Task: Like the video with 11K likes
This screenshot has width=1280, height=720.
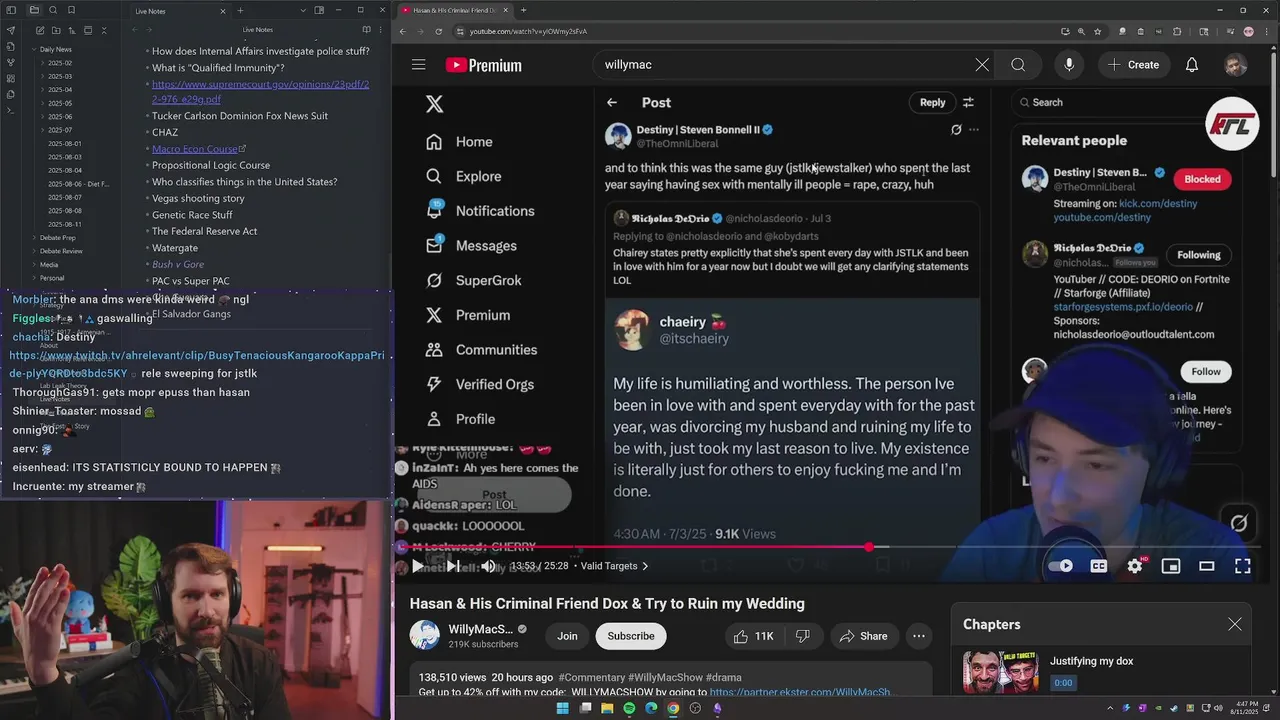Action: pos(753,636)
